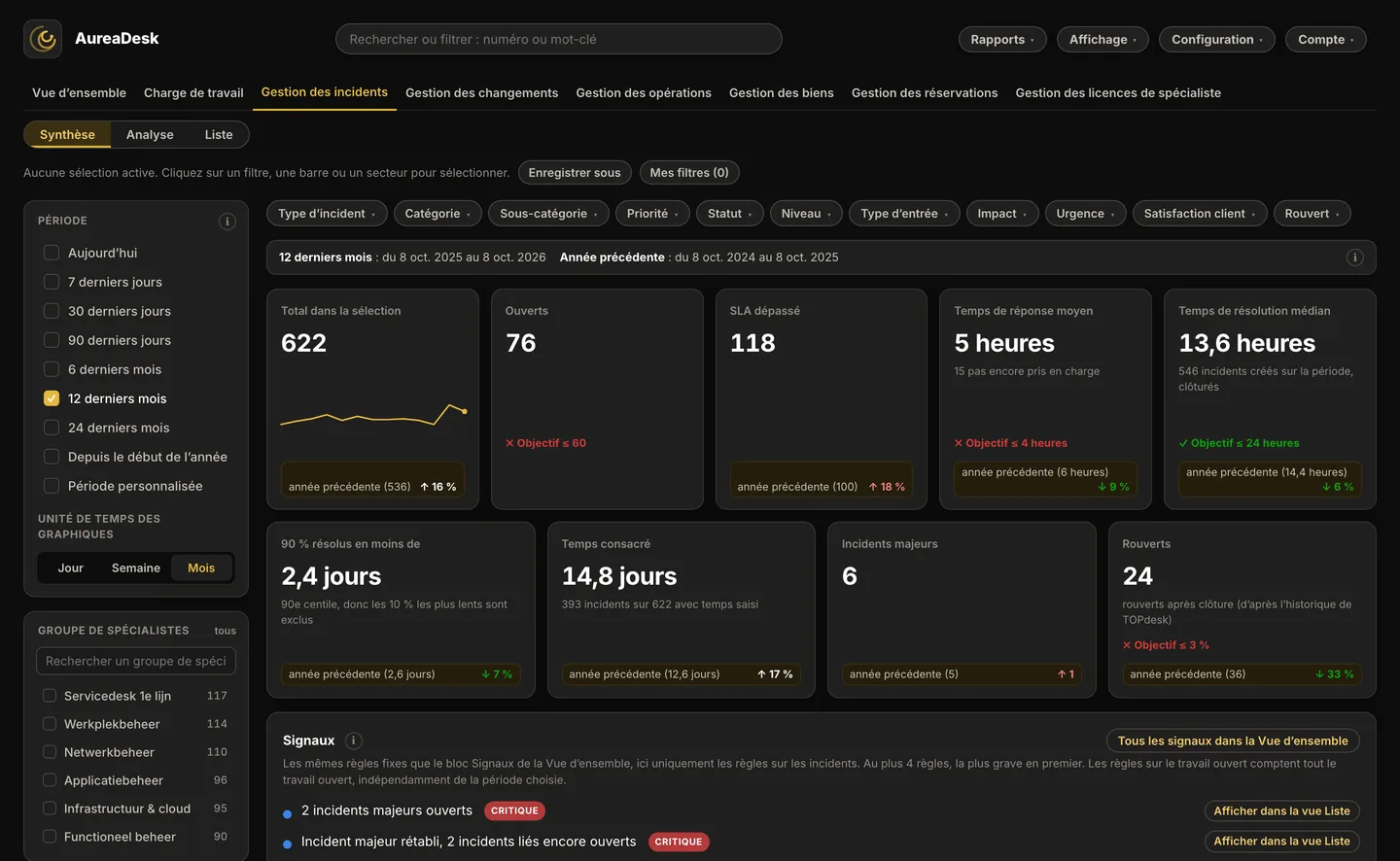Expand the Affichage menu
This screenshot has width=1400, height=861.
pyautogui.click(x=1102, y=40)
